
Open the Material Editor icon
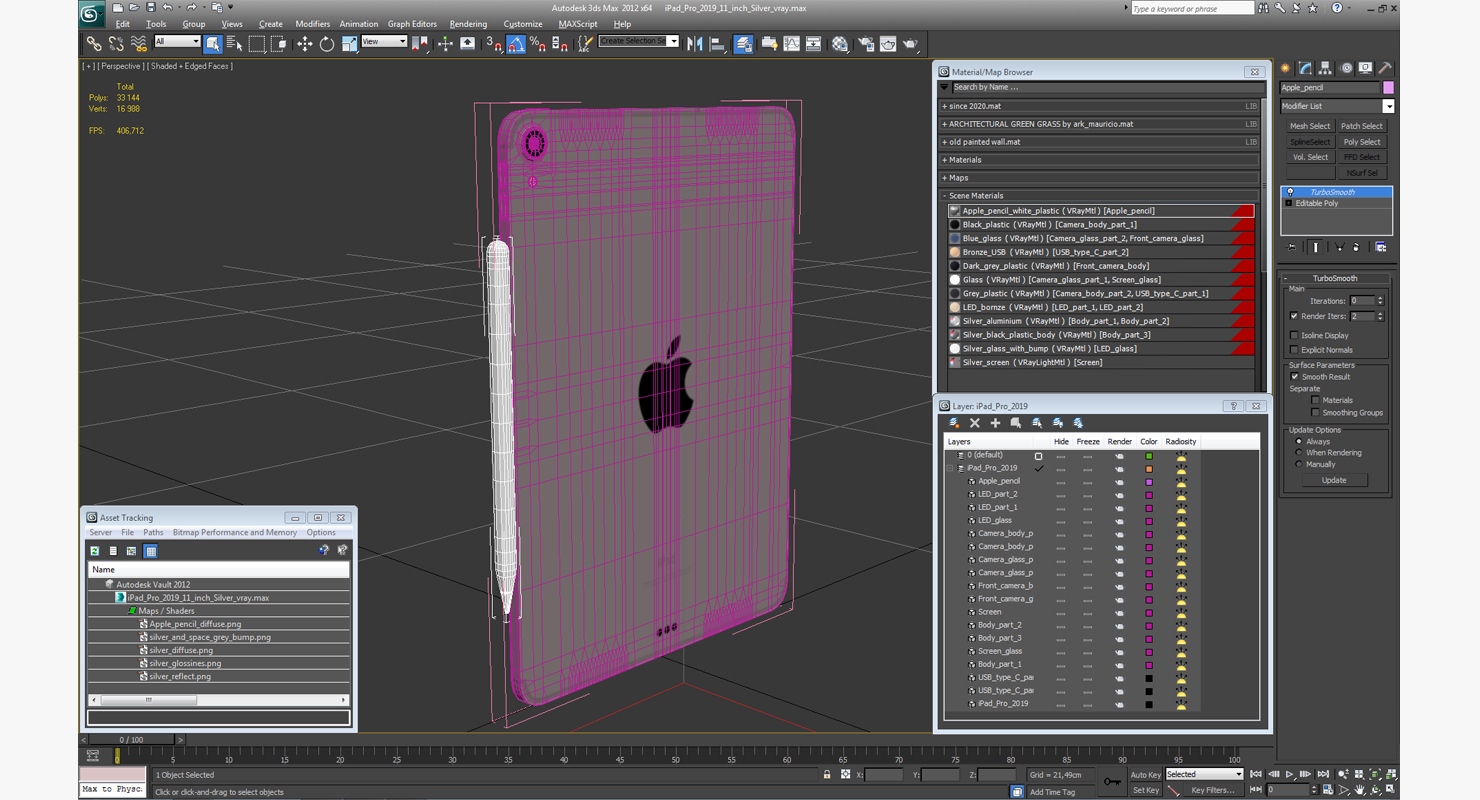pos(840,44)
